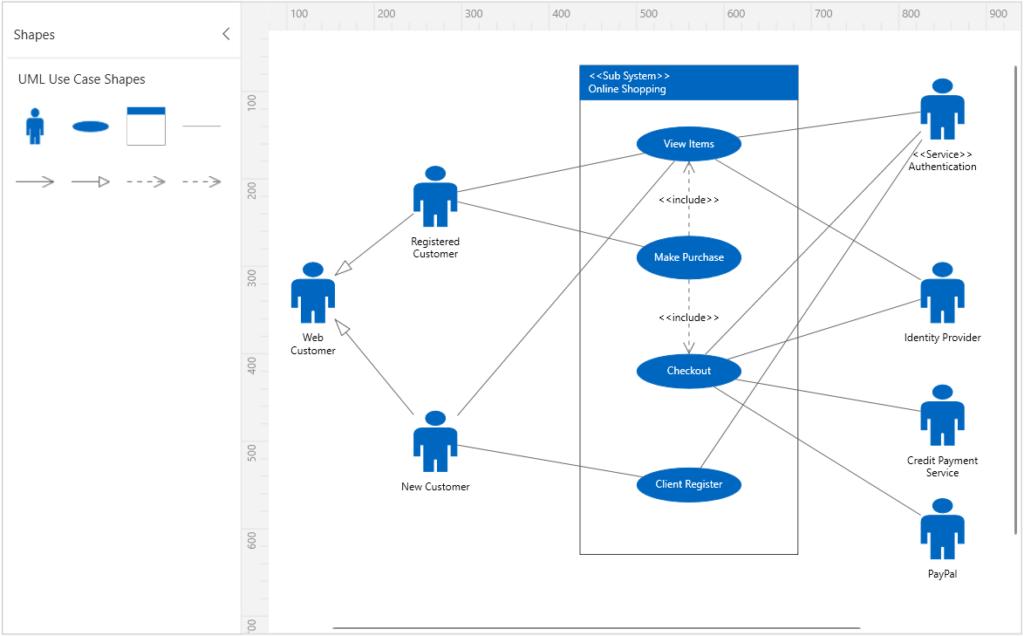Select the View Items use case
The height and width of the screenshot is (636, 1024).
689,144
